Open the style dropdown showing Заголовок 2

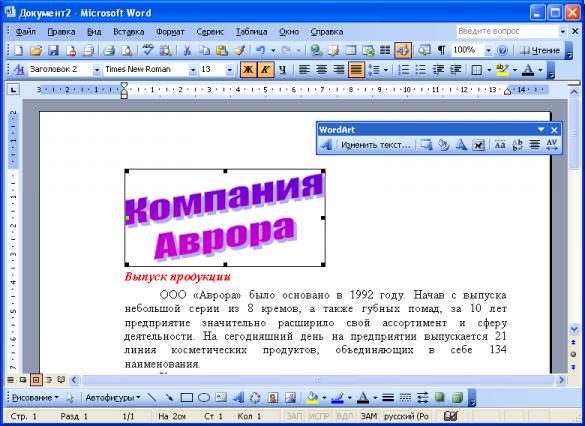pos(97,70)
